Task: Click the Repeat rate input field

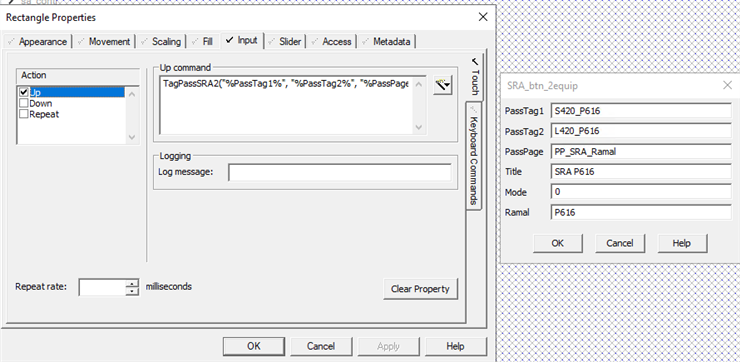Action: 102,287
